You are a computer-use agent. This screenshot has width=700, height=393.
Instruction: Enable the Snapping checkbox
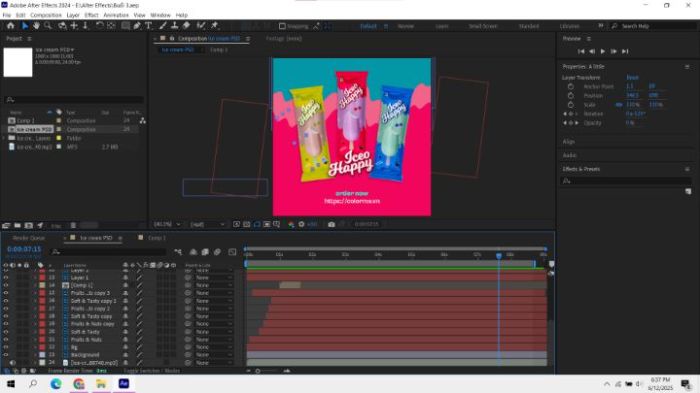(282, 26)
